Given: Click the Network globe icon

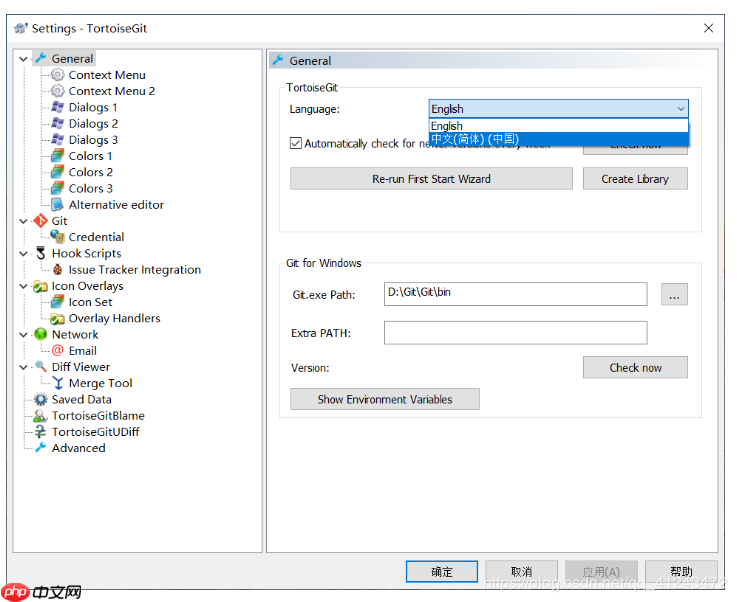Looking at the screenshot, I should [x=41, y=334].
